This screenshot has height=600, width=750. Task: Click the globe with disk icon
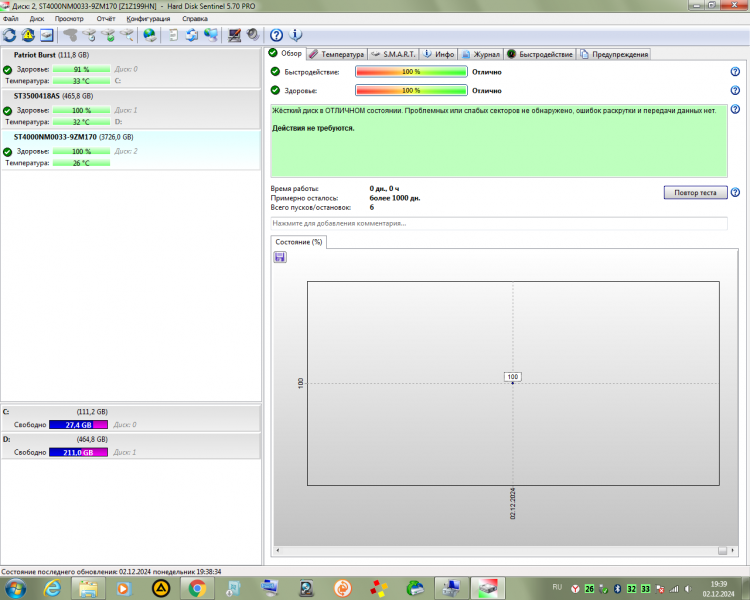pos(150,35)
